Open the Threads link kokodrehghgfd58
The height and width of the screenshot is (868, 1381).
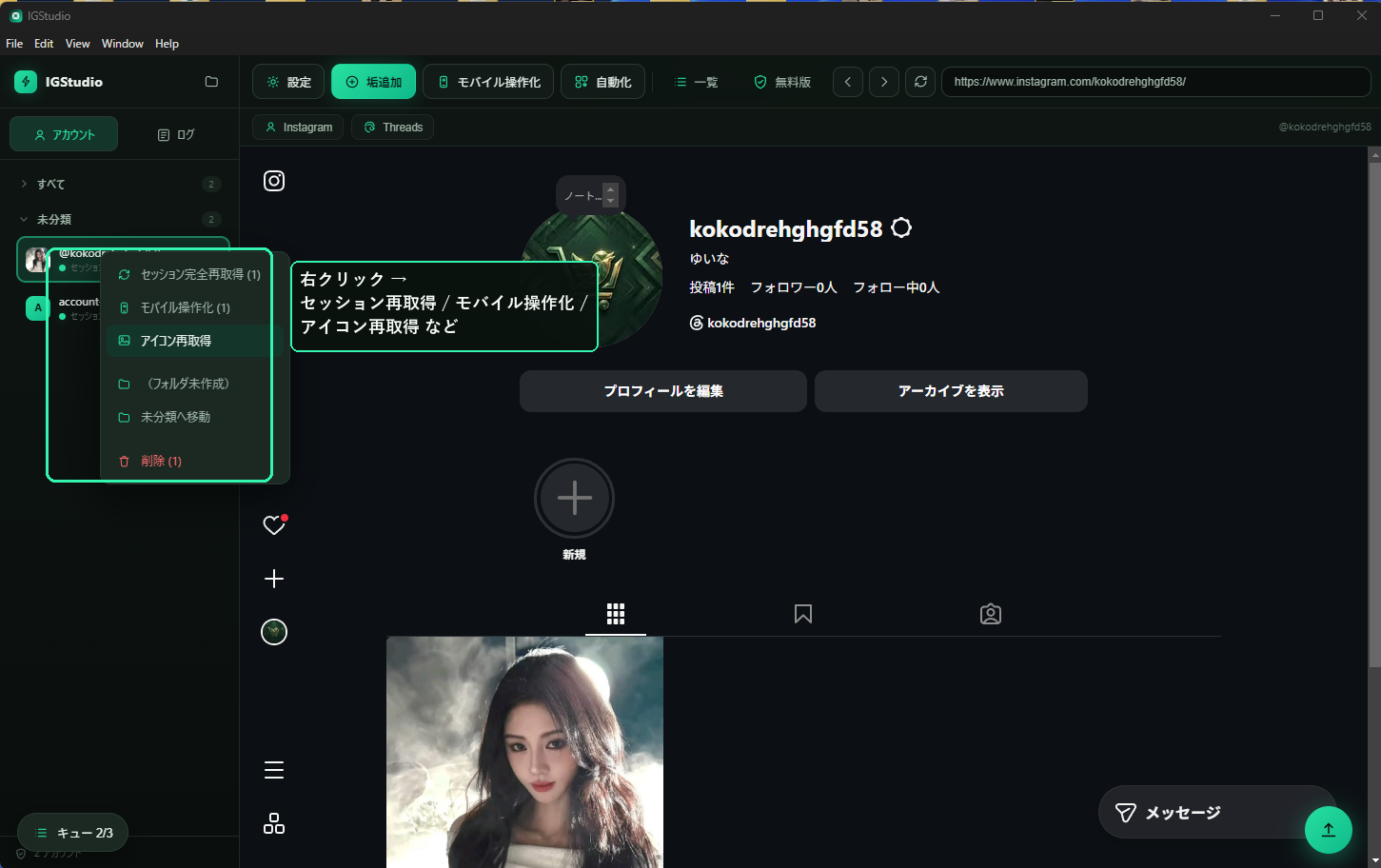[753, 323]
